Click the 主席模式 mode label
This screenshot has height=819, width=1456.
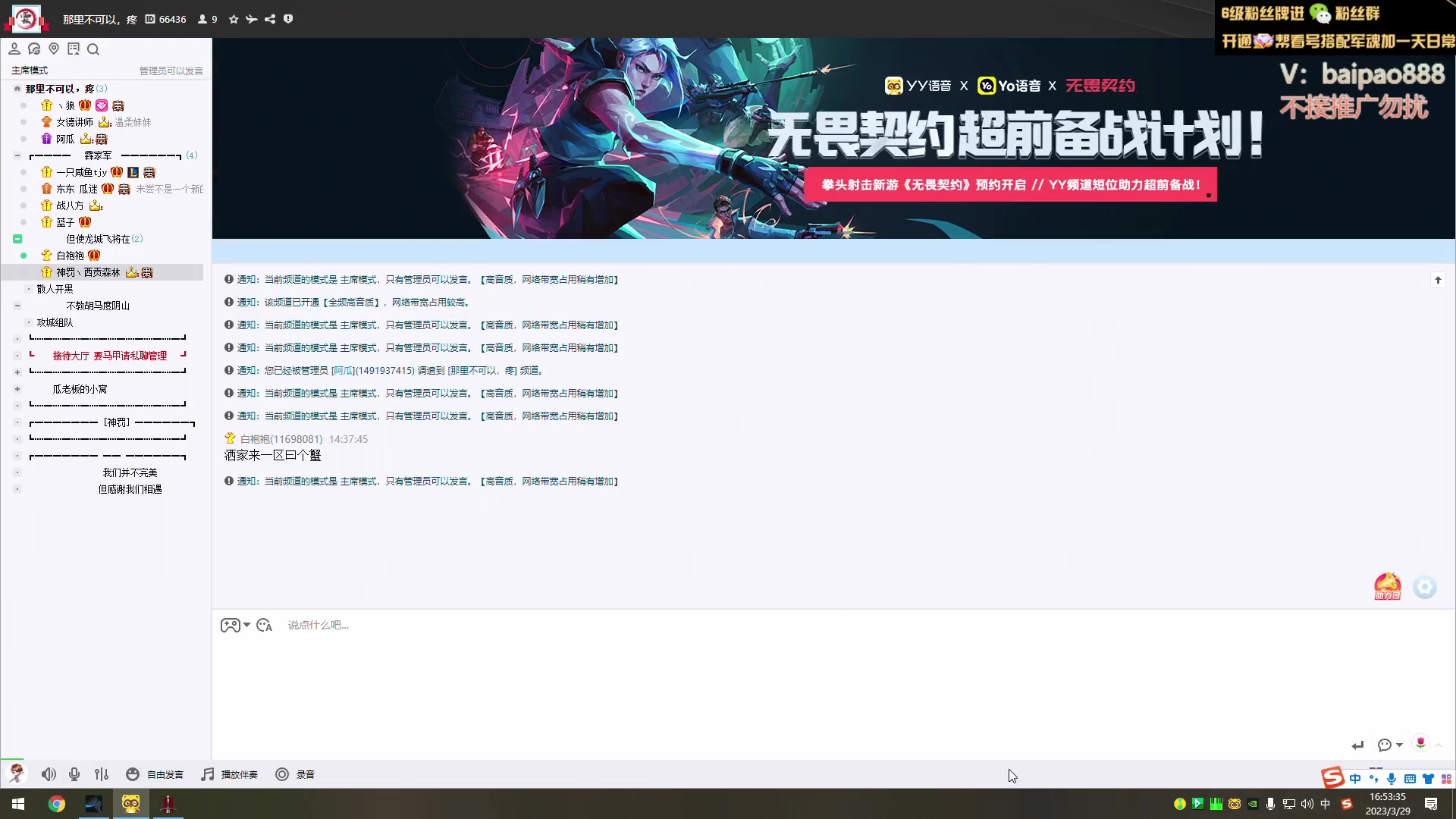click(30, 71)
